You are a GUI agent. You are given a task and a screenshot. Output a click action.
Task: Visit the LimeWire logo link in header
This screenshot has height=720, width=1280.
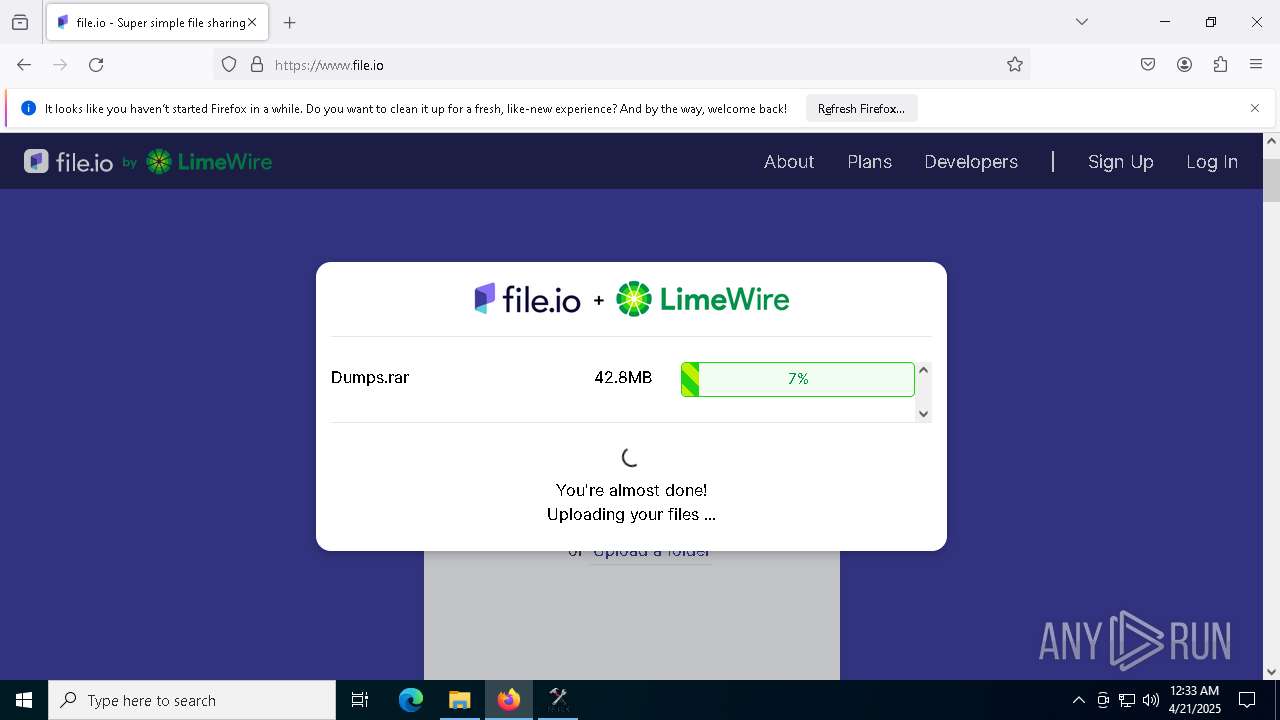point(209,162)
